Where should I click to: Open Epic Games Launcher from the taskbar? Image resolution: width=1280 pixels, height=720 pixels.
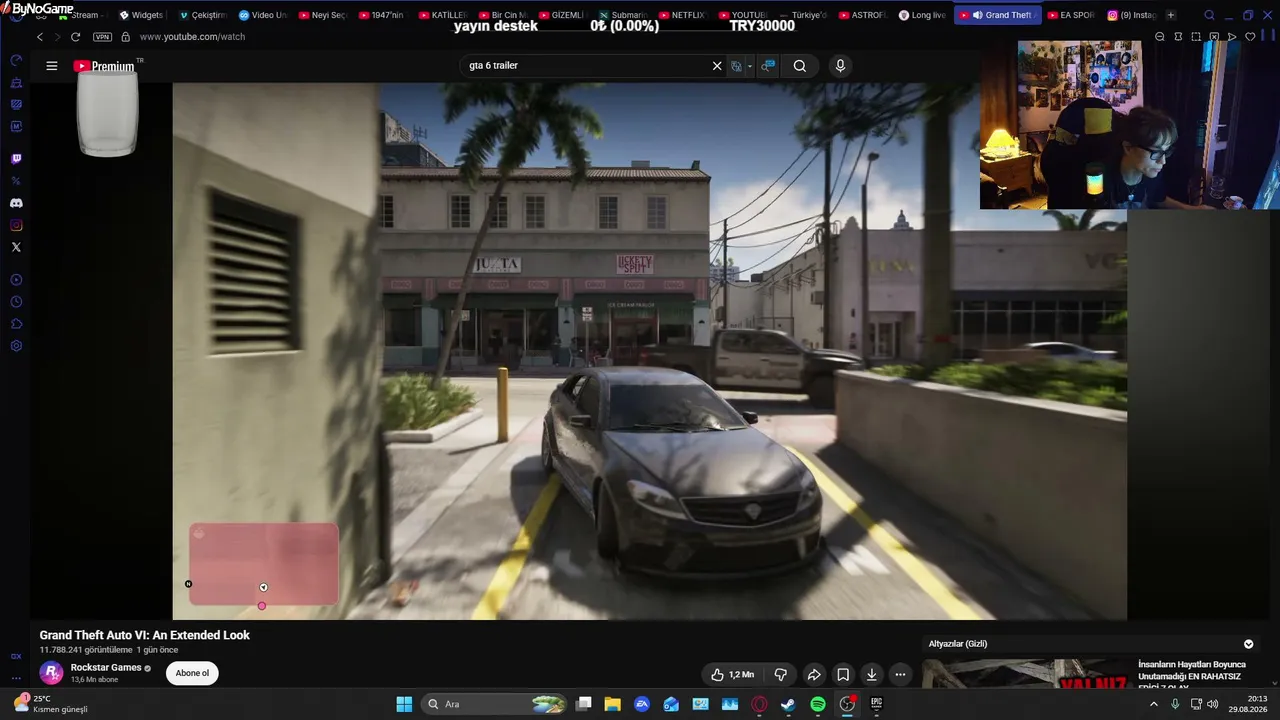[876, 704]
